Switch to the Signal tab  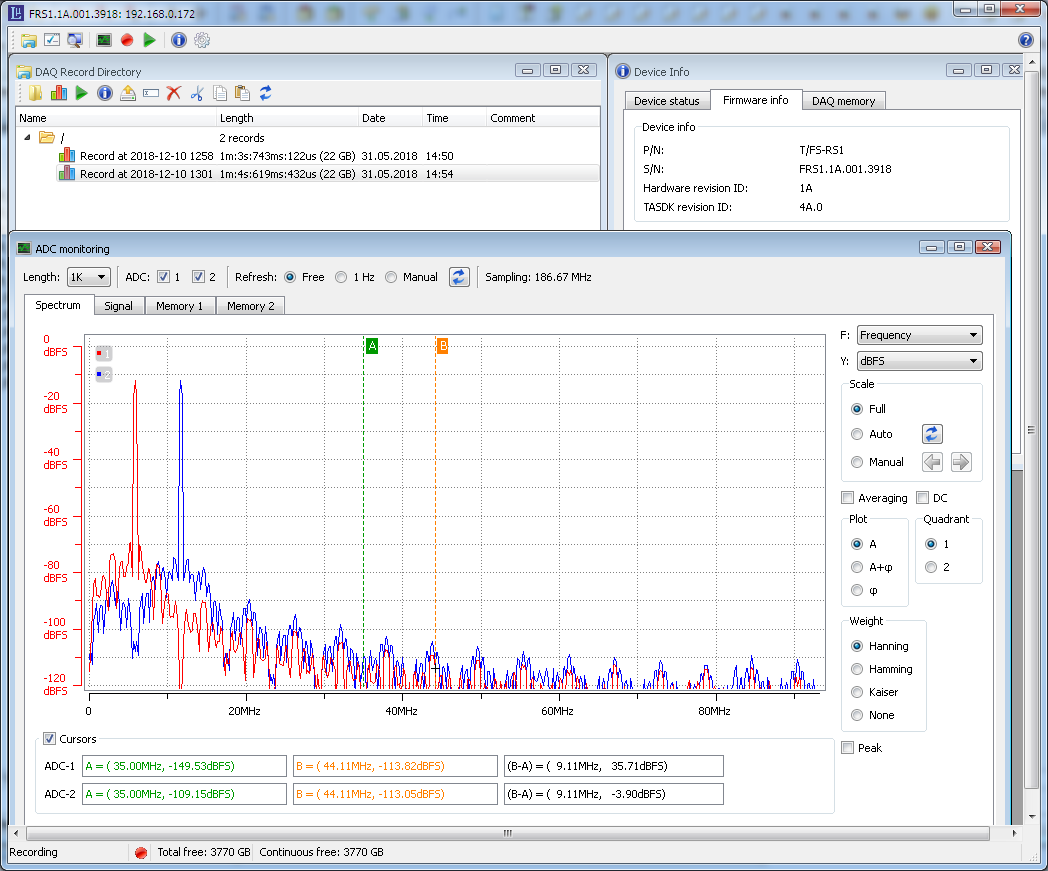(118, 306)
